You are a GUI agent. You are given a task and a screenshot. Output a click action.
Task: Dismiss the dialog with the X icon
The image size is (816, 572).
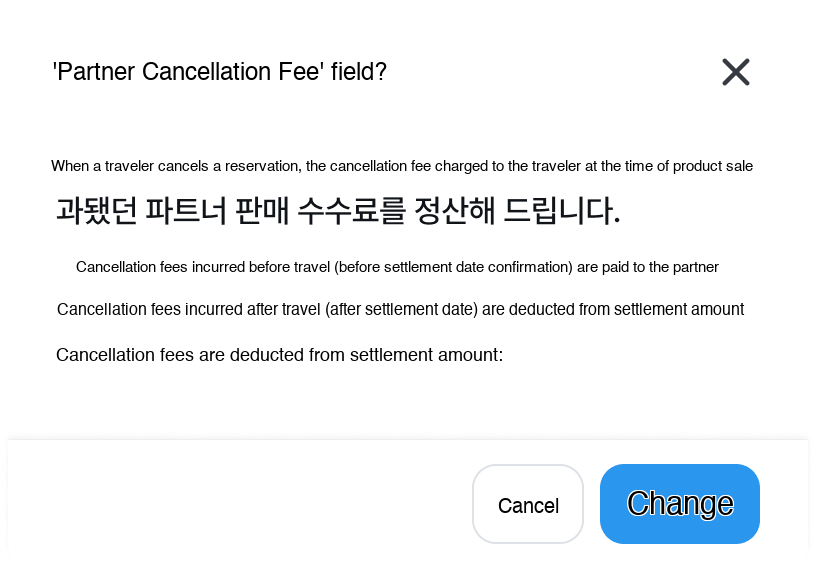coord(735,72)
